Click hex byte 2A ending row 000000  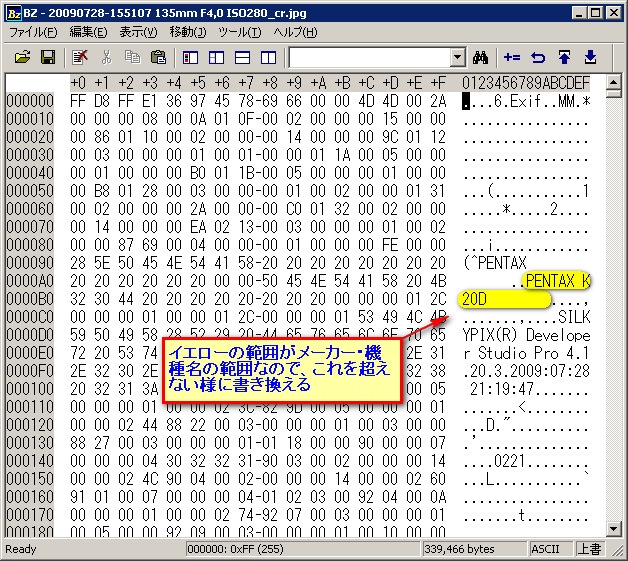click(438, 101)
